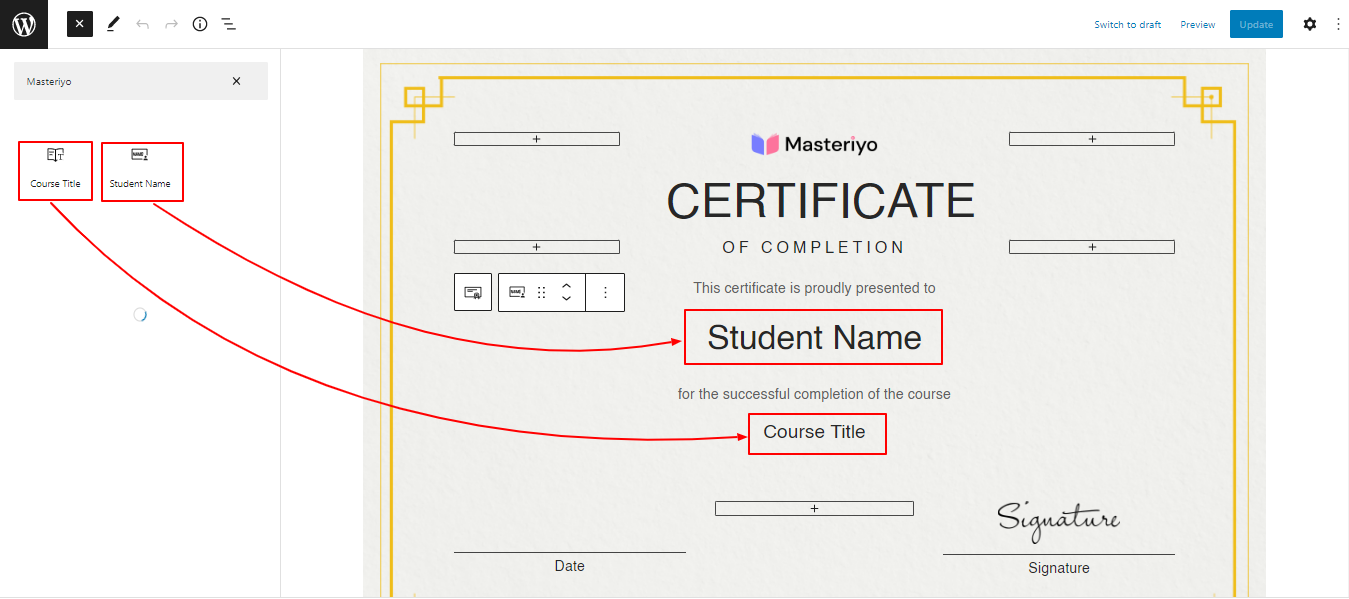
Task: Click Student Name block type icon
Action: (517, 292)
